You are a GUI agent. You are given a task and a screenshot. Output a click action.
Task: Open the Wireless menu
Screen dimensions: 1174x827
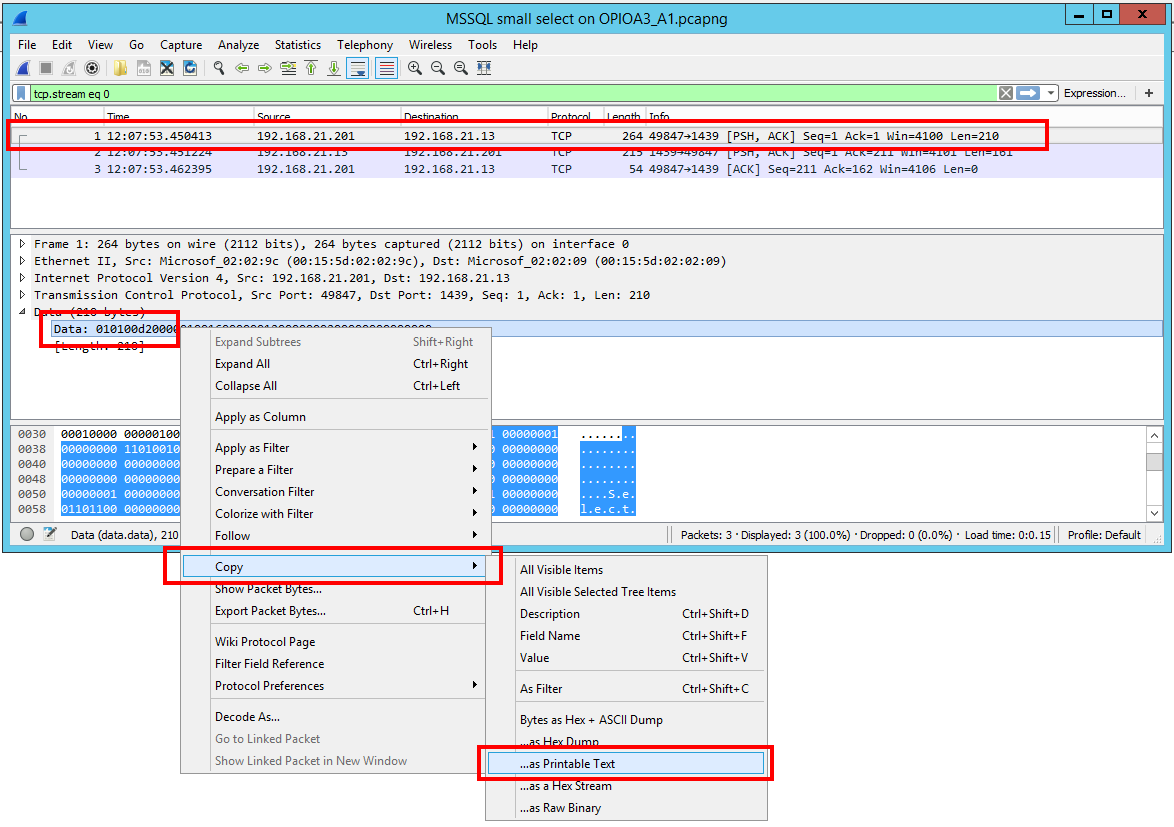tap(431, 45)
